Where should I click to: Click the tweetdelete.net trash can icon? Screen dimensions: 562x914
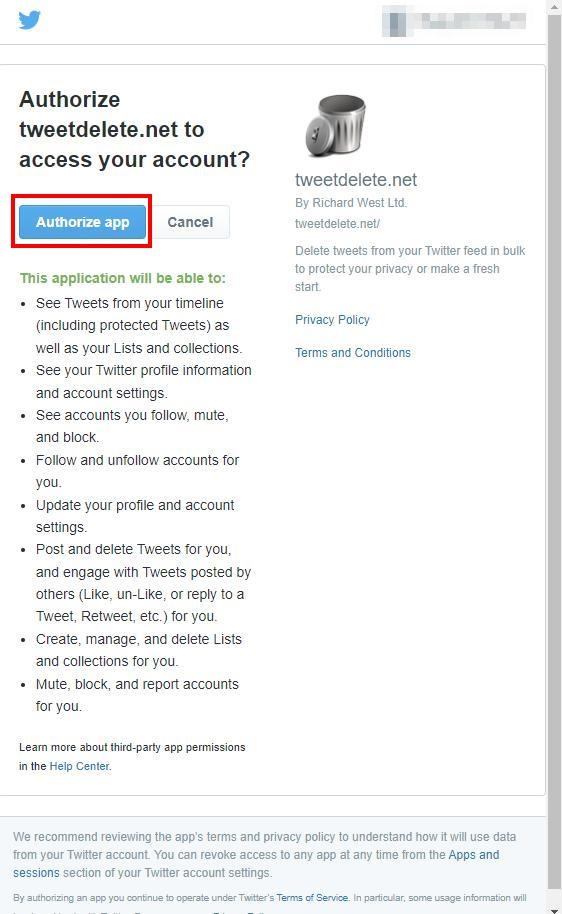pyautogui.click(x=336, y=125)
